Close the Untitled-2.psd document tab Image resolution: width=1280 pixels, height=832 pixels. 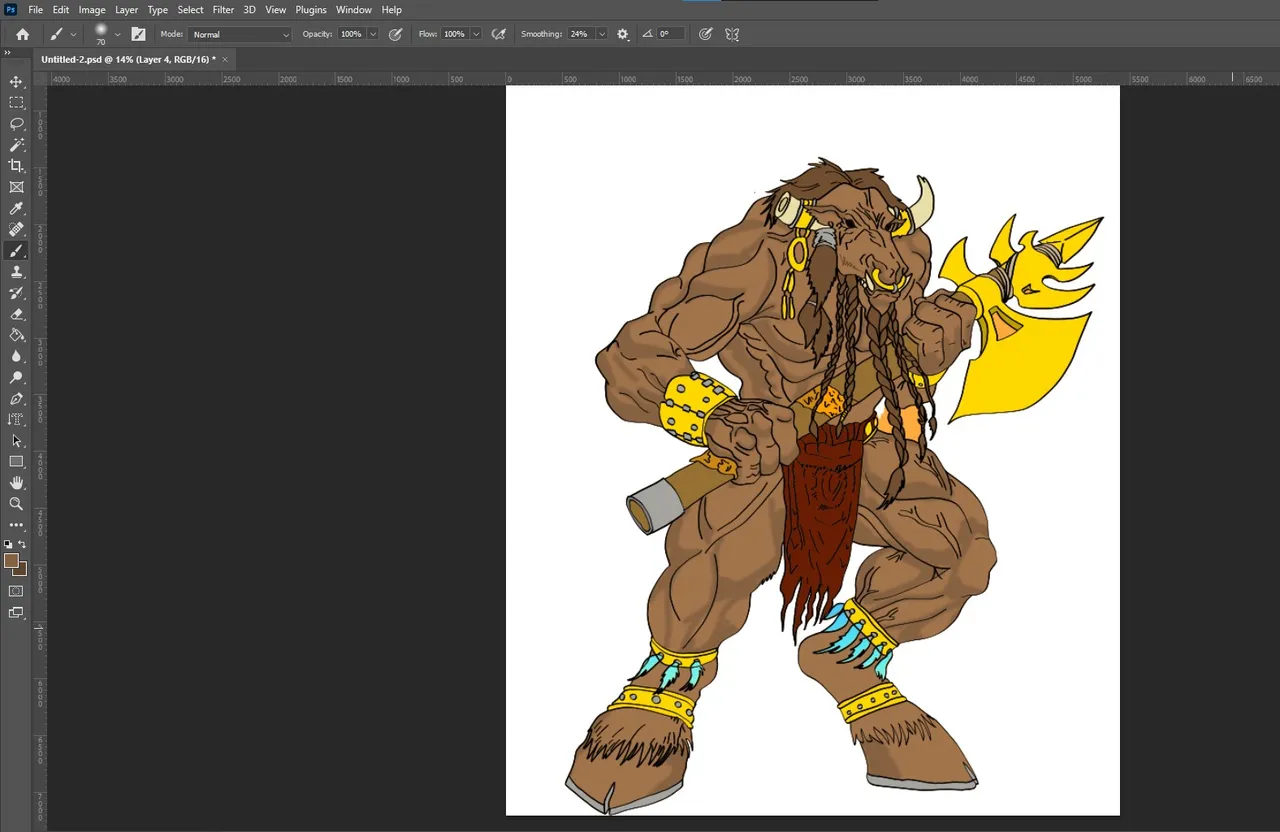pos(225,60)
